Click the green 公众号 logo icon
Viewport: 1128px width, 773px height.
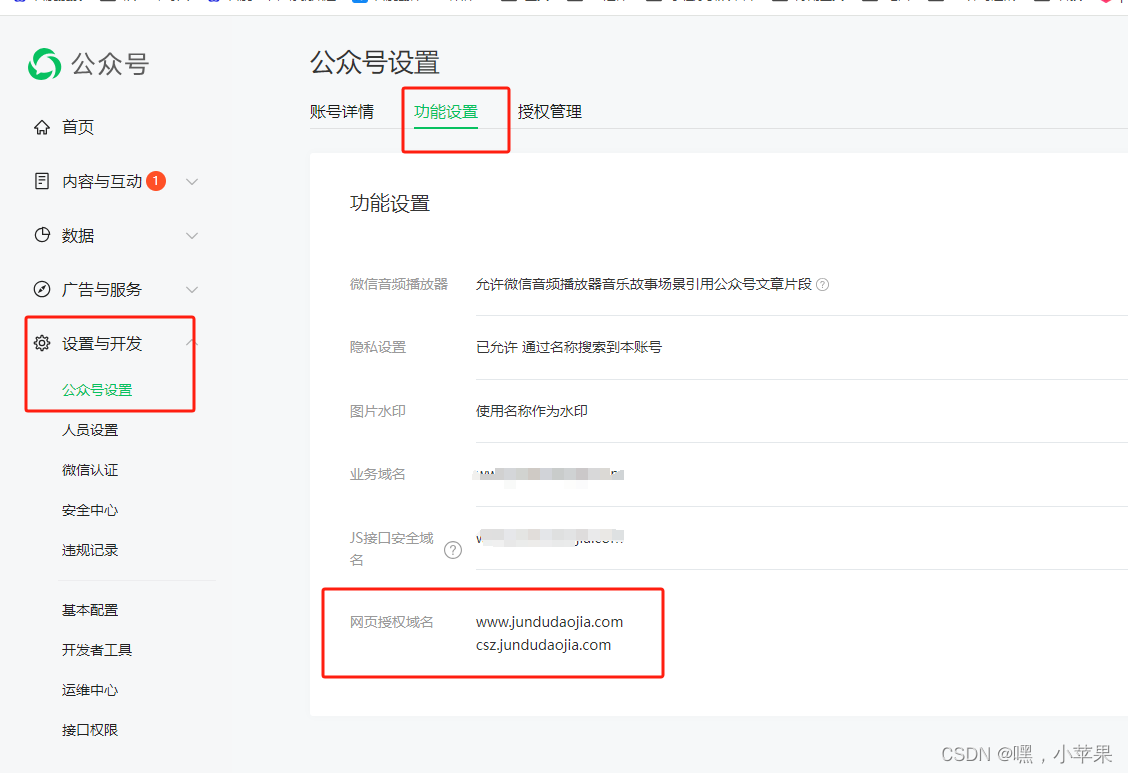[44, 64]
